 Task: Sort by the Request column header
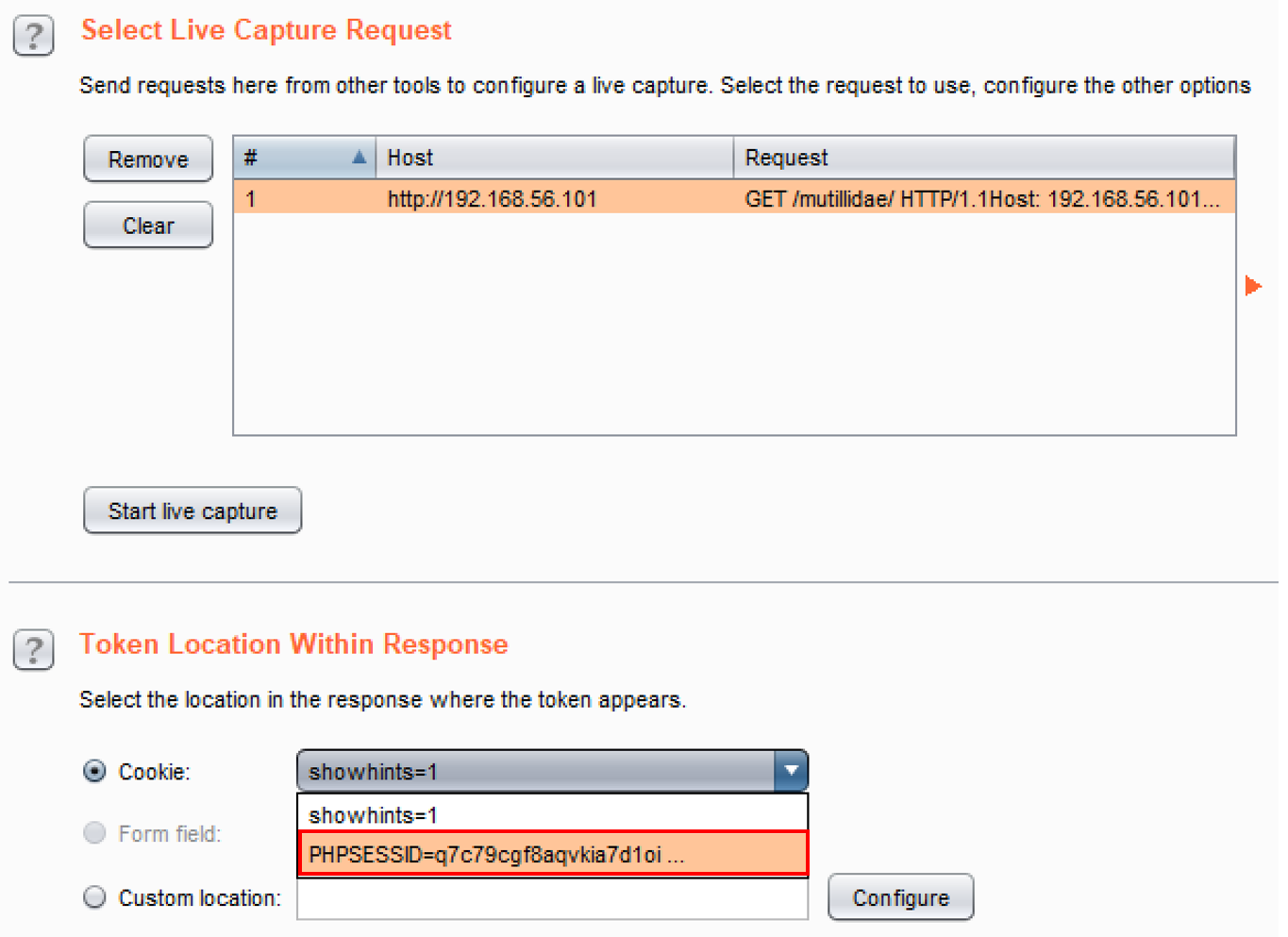click(x=983, y=158)
